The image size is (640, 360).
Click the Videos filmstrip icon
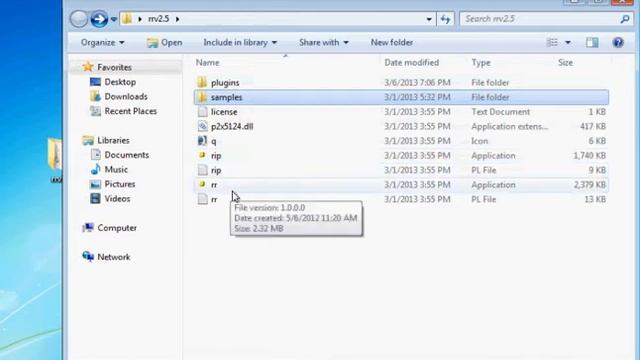(x=95, y=198)
